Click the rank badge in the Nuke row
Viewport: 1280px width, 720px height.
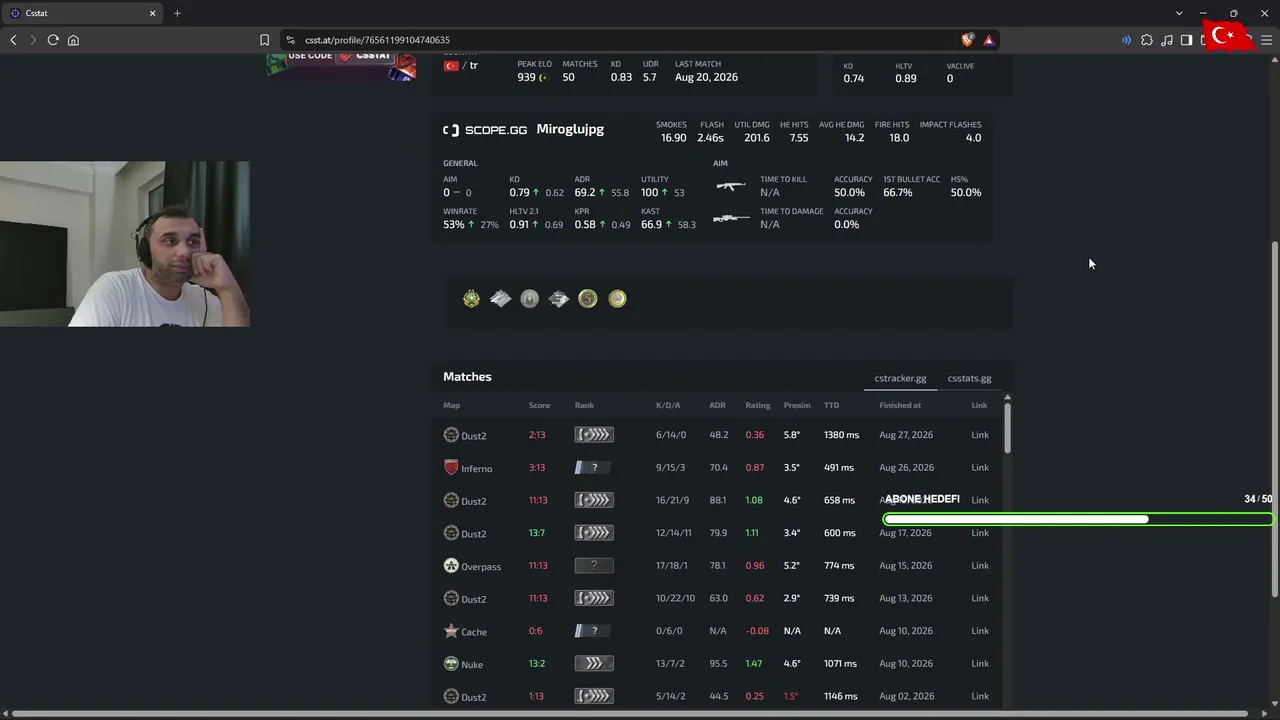point(594,664)
